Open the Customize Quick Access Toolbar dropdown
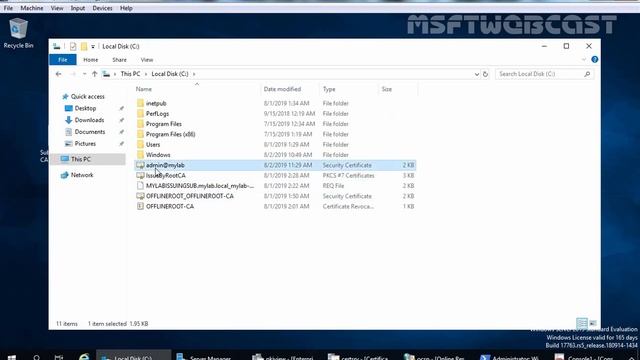 coord(93,47)
